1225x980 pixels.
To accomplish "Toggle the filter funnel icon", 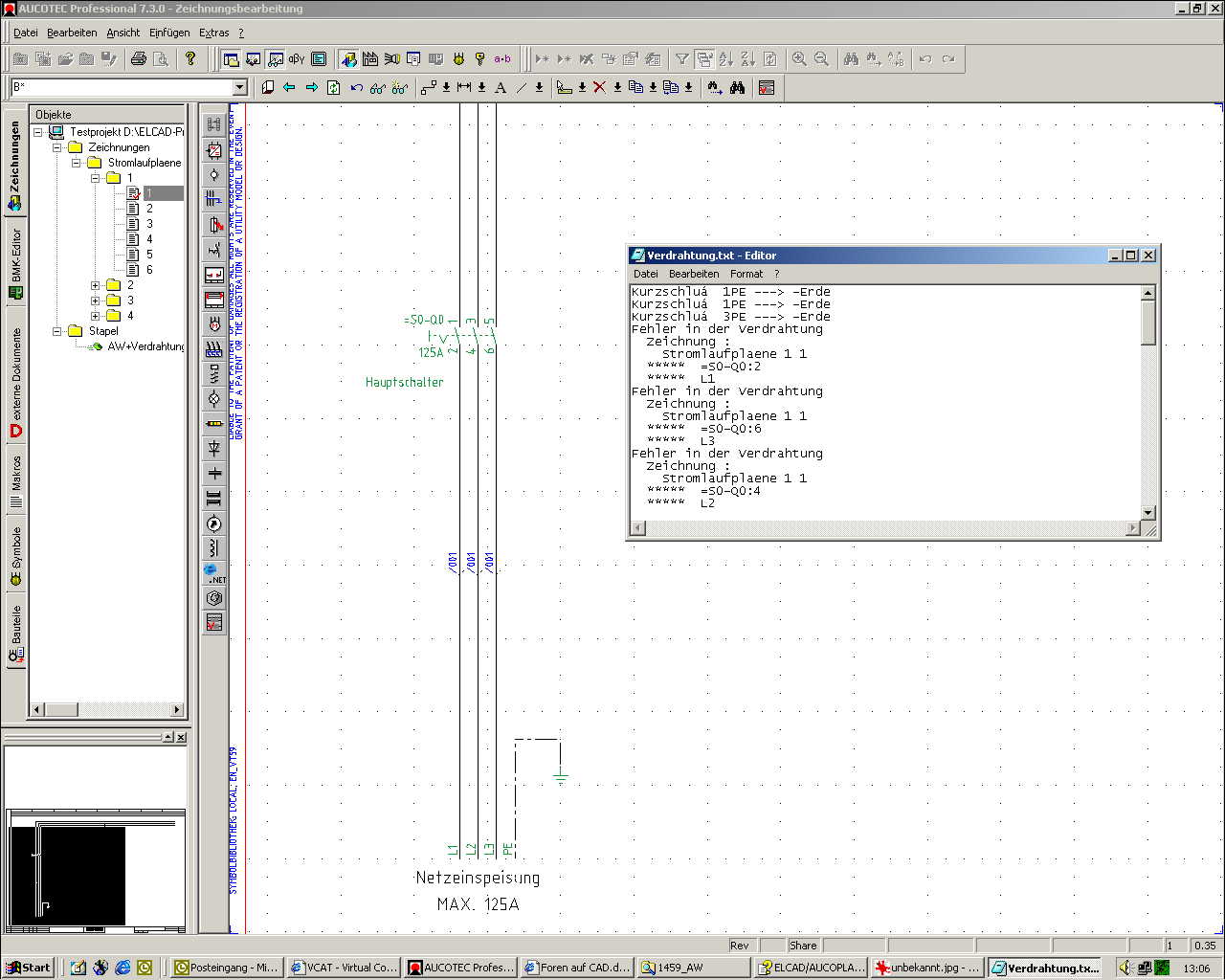I will click(682, 59).
